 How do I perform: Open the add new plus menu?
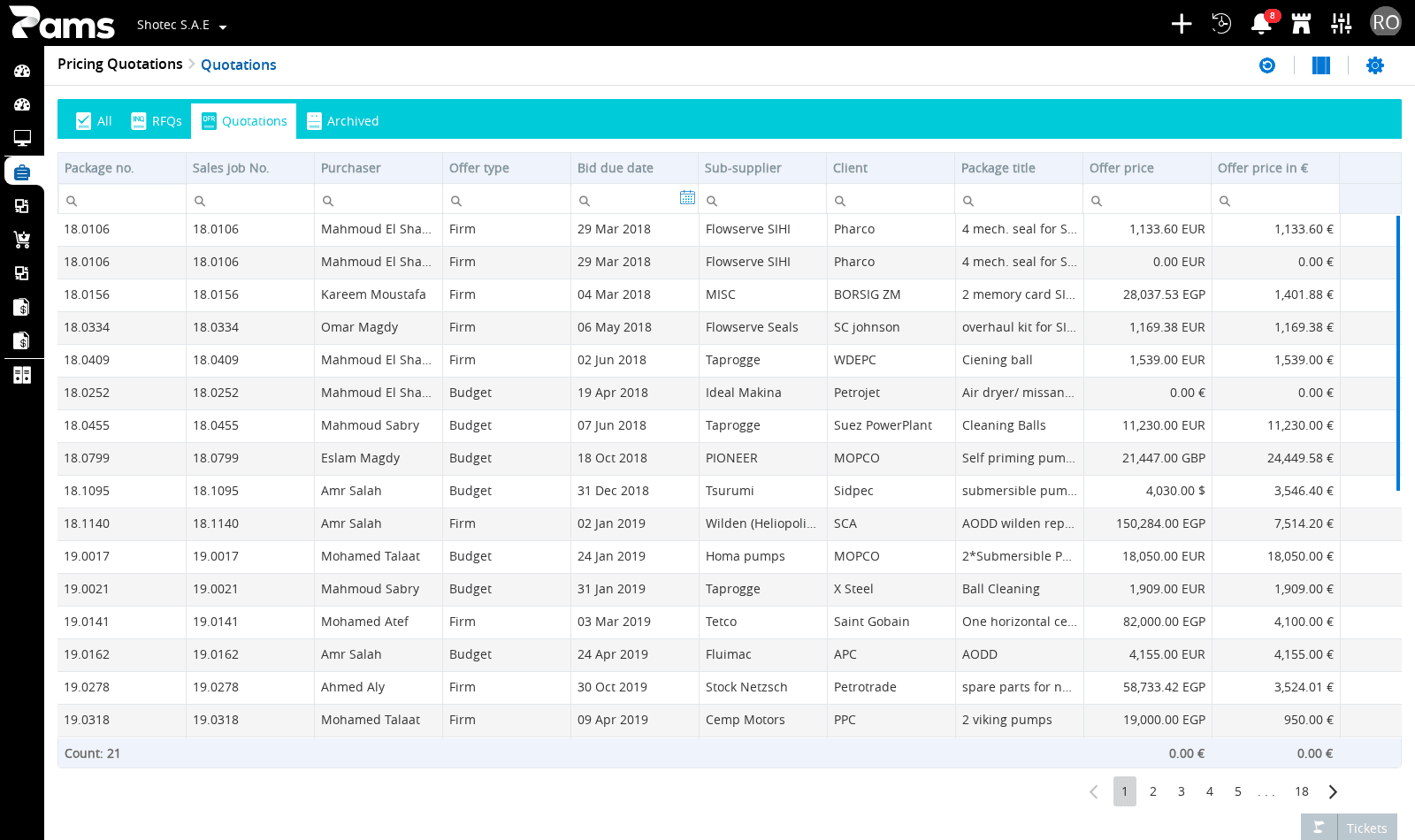click(1182, 24)
